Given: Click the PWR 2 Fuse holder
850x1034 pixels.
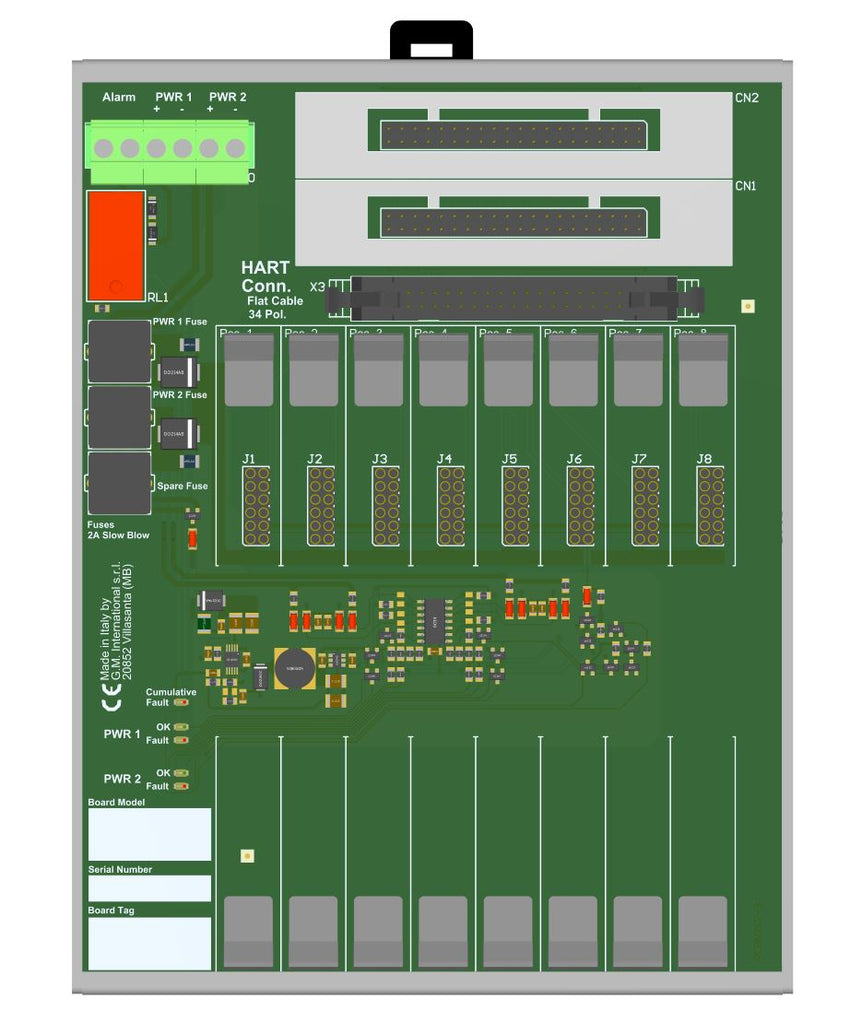Looking at the screenshot, I should (x=119, y=417).
